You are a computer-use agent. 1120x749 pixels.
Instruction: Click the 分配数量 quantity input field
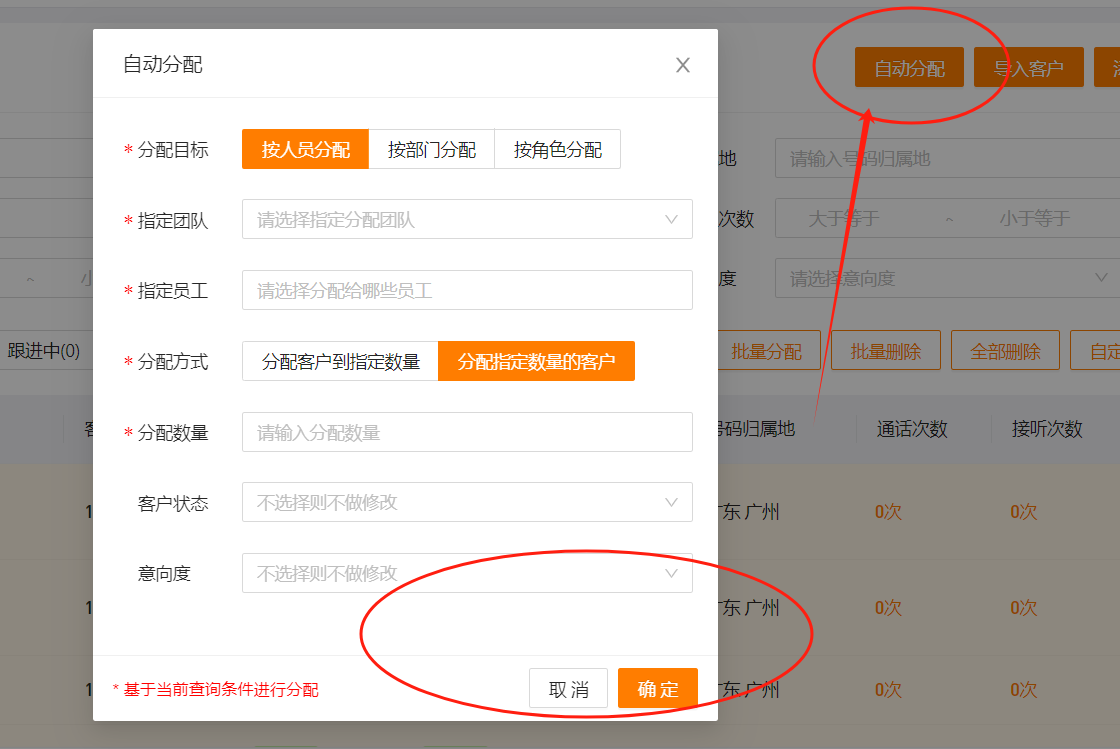[467, 432]
